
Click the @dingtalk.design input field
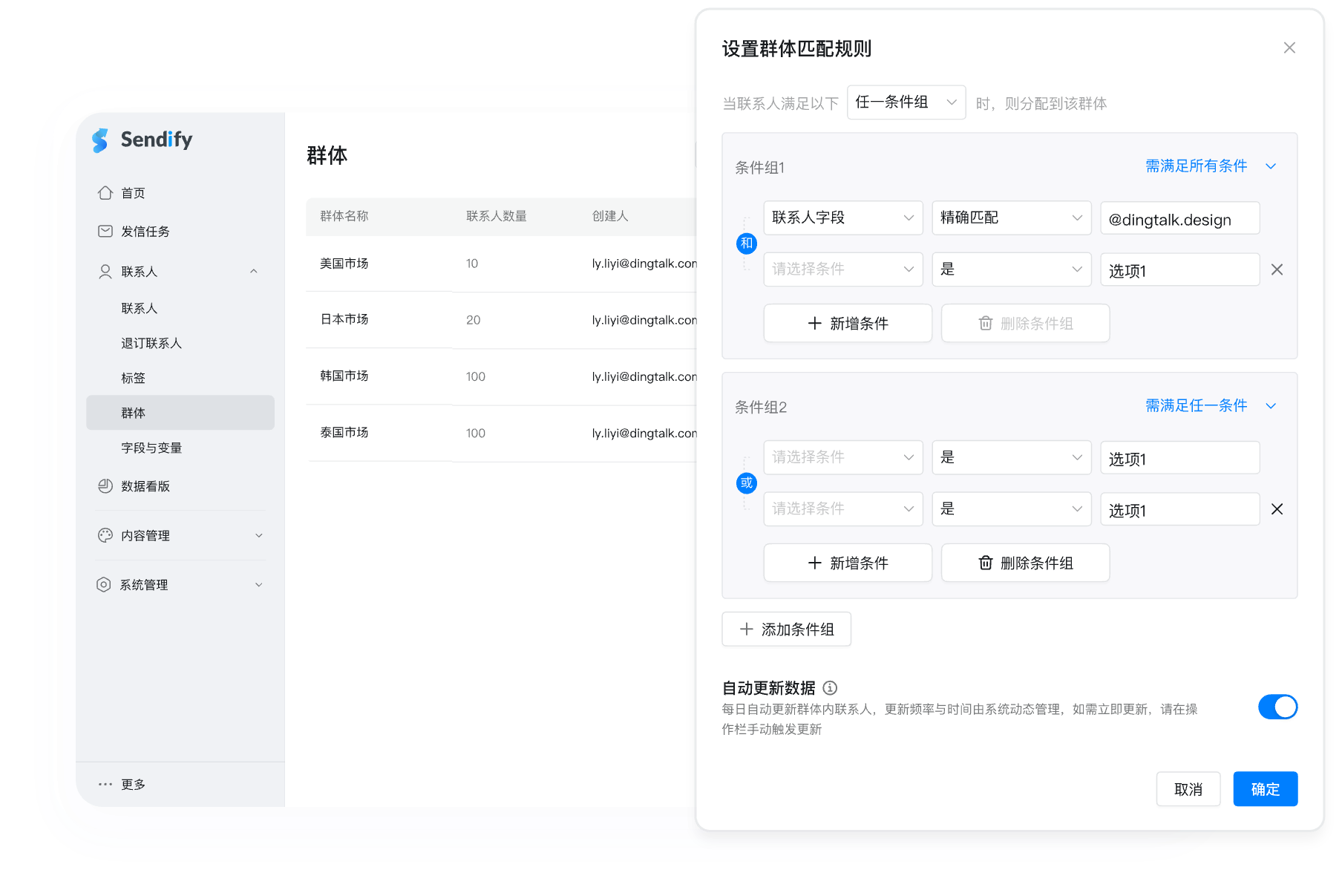click(x=1179, y=218)
